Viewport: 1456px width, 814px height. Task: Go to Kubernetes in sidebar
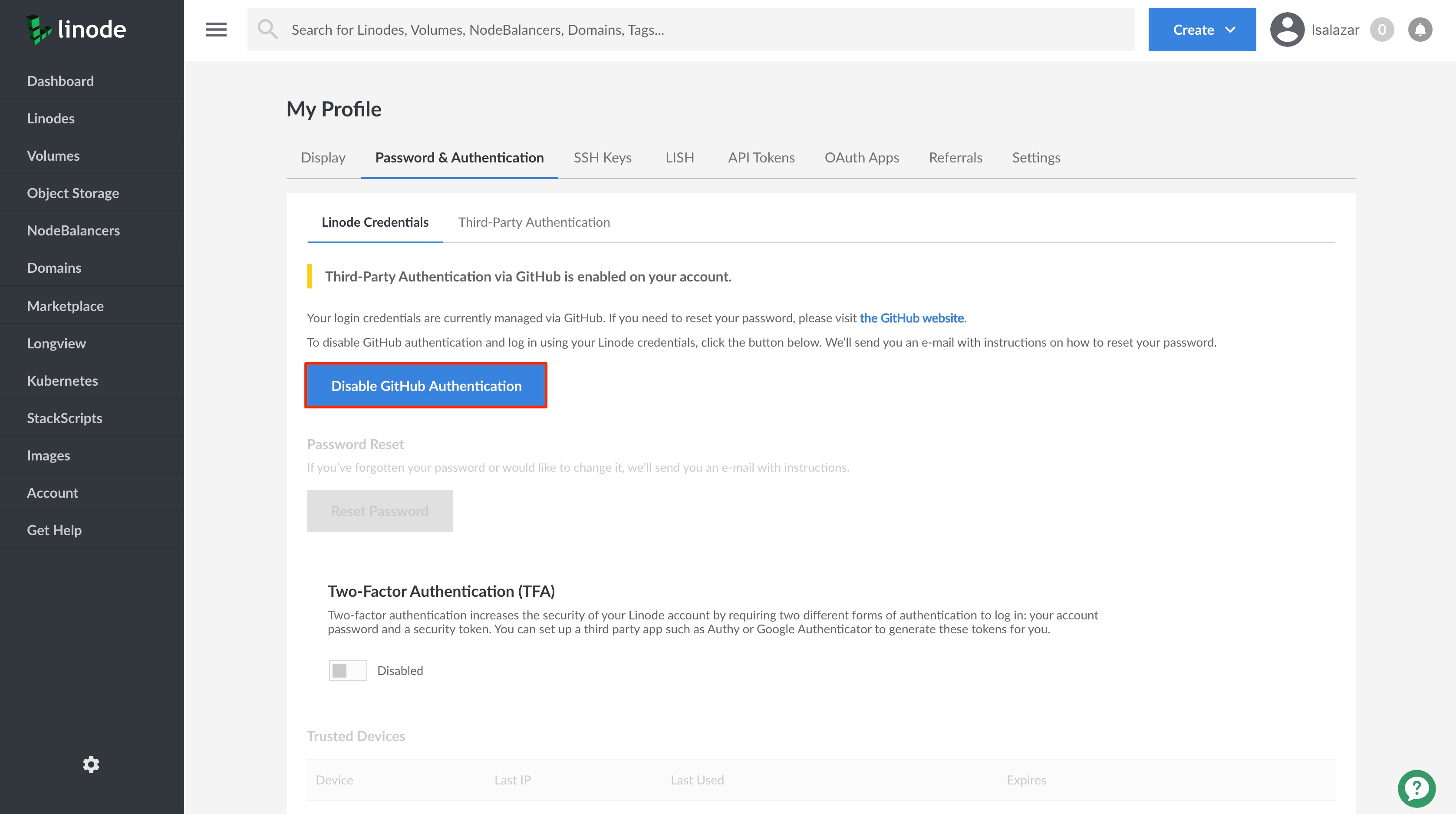point(62,381)
